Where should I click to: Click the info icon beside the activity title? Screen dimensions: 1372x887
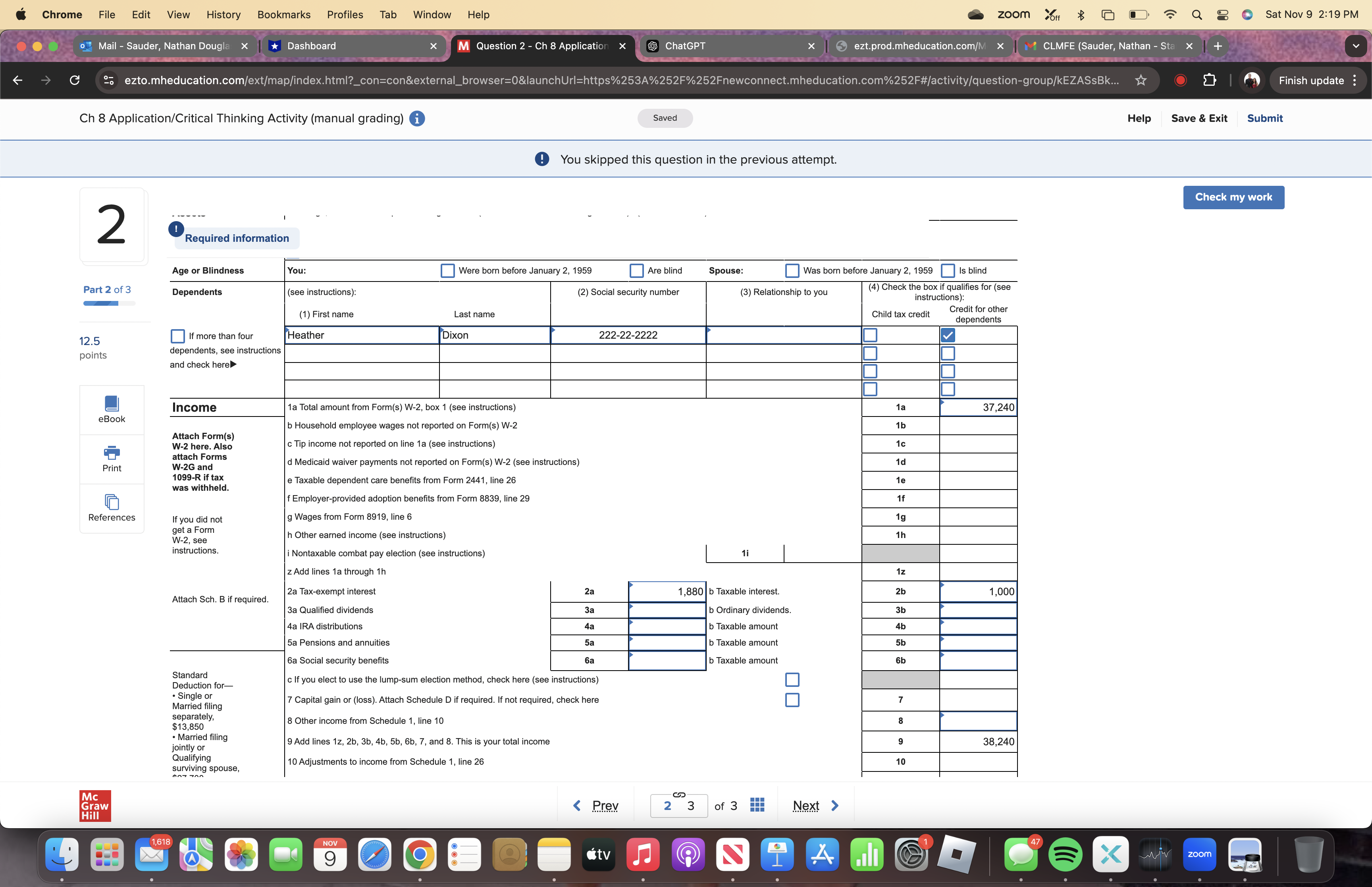coord(417,119)
